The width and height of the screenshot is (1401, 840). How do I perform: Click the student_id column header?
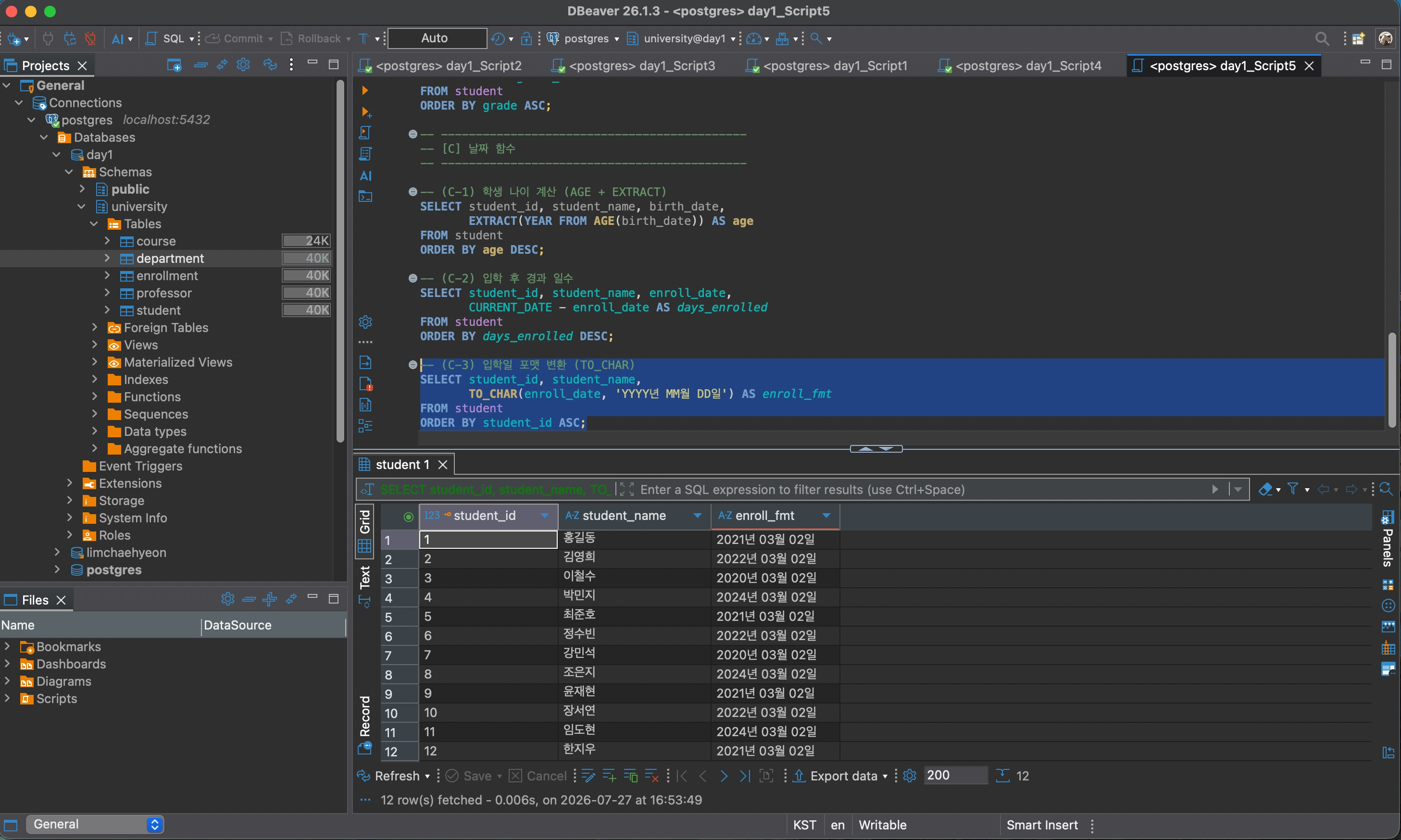coord(488,516)
